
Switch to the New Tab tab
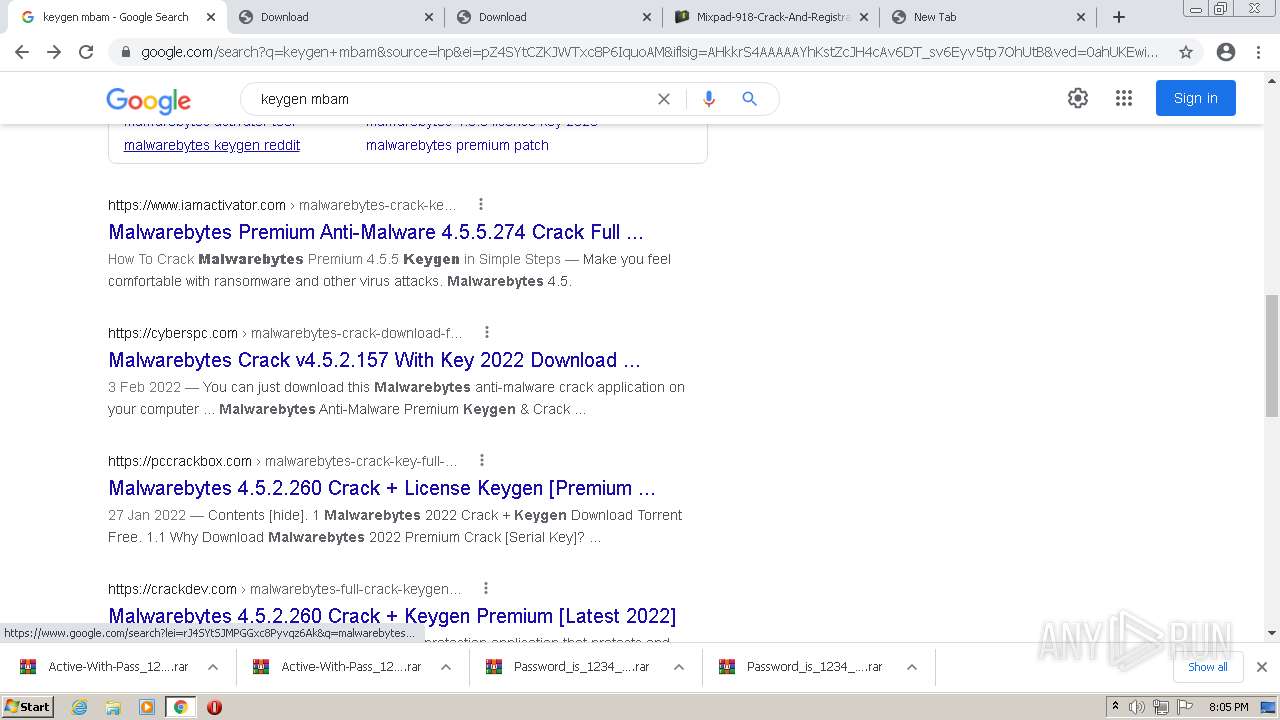coord(989,17)
